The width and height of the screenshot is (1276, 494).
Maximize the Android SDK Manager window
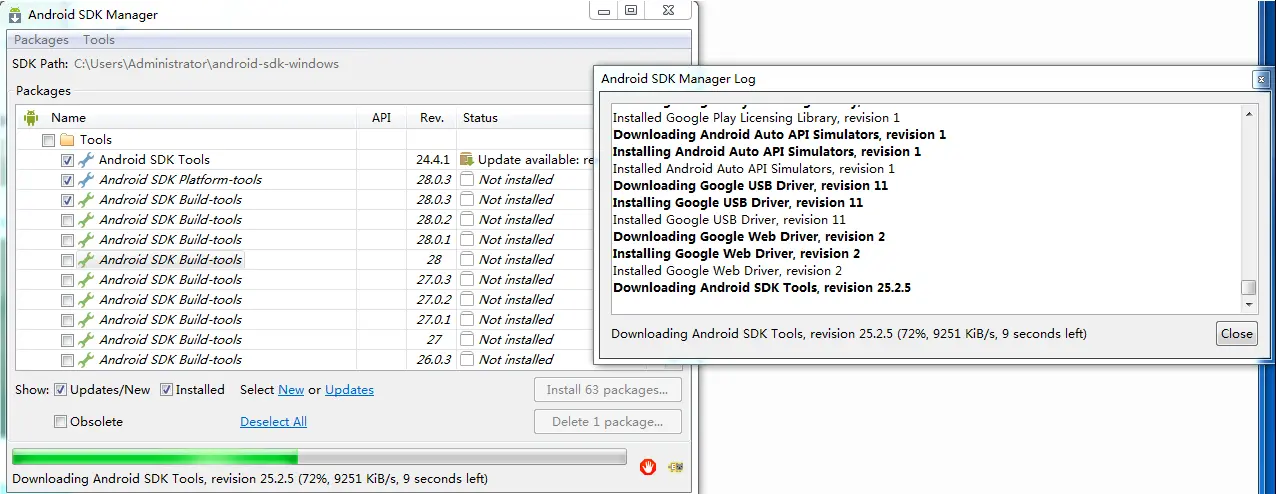[x=631, y=10]
